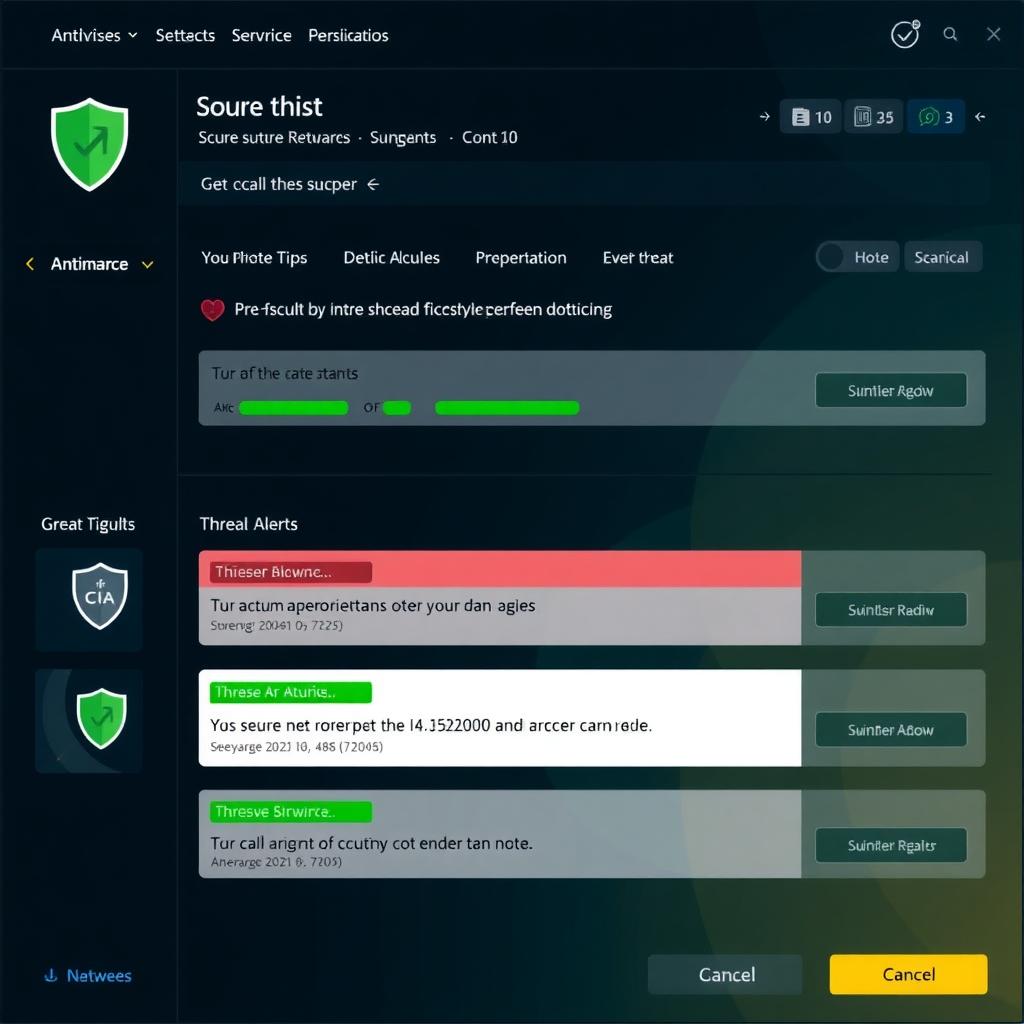This screenshot has height=1024, width=1024.
Task: Click the gray Cancel button
Action: 726,974
